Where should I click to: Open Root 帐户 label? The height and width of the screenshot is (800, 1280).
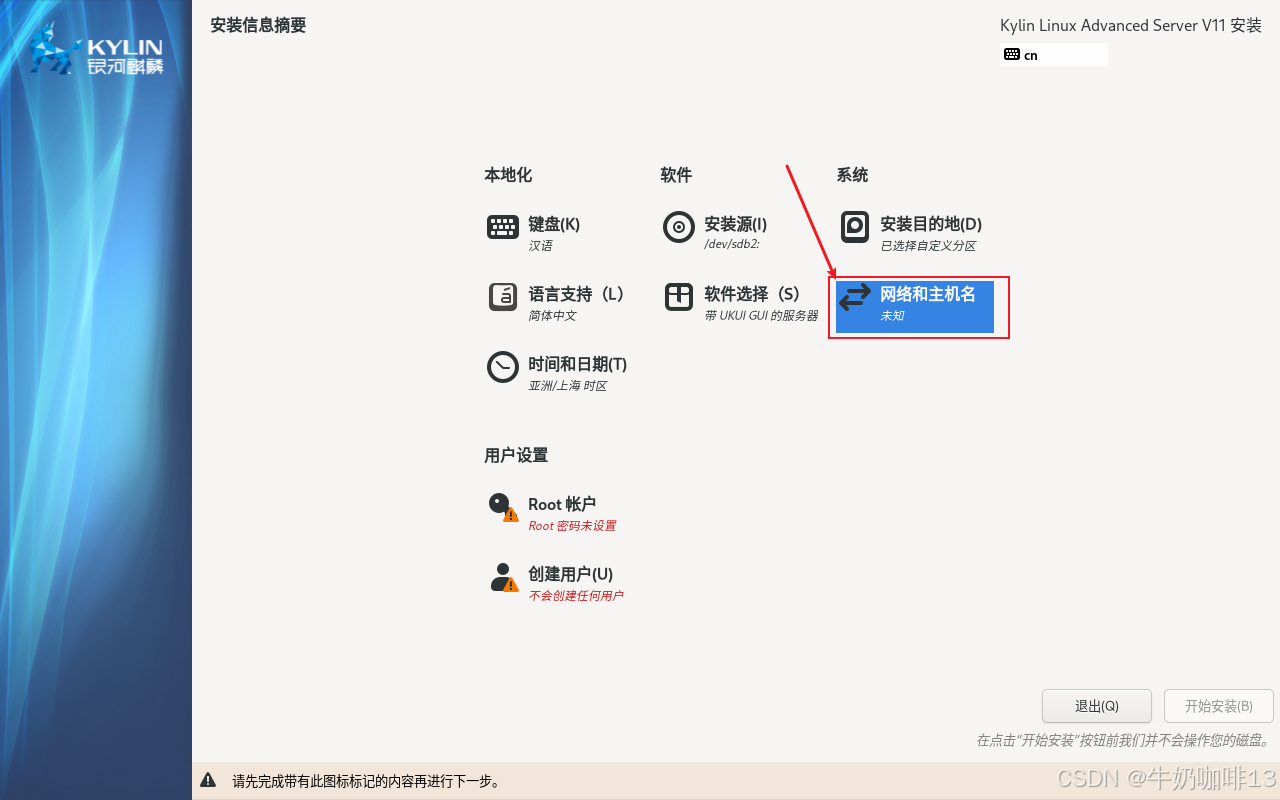tap(562, 504)
